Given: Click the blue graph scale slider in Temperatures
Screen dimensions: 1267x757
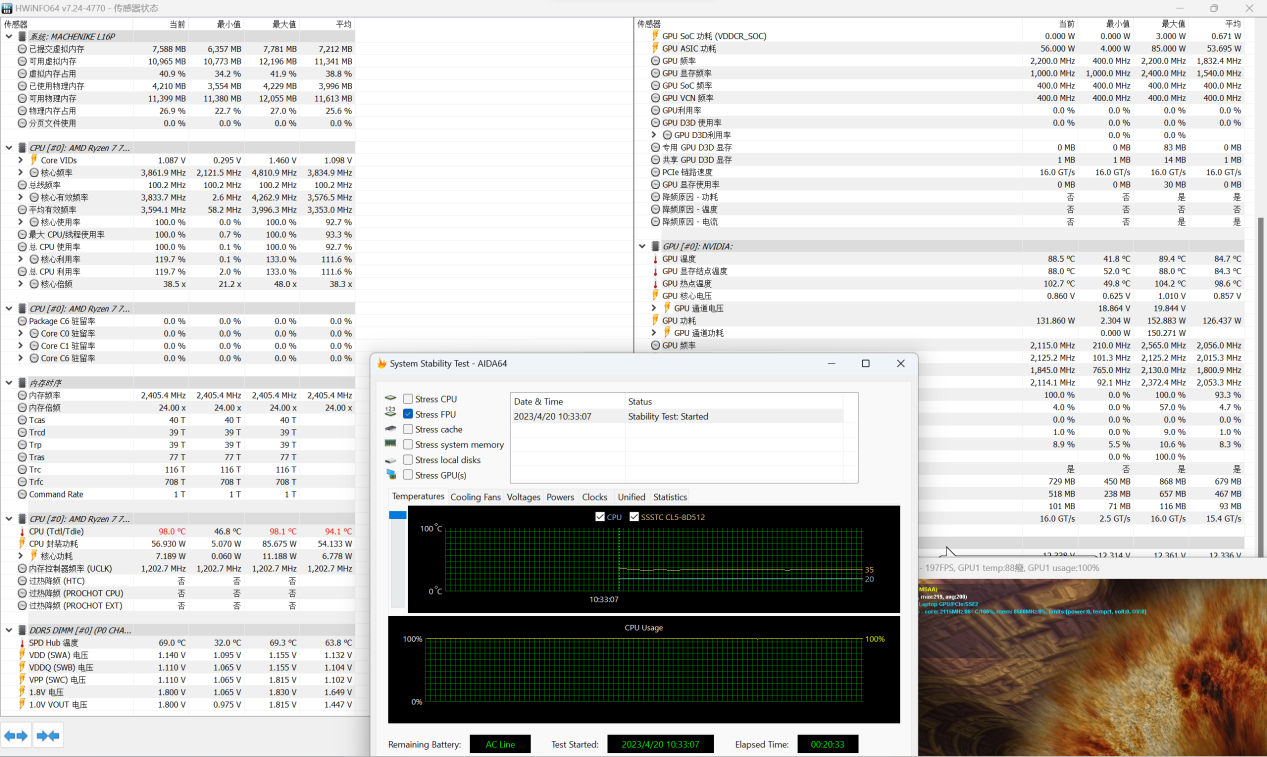Looking at the screenshot, I should (x=397, y=515).
